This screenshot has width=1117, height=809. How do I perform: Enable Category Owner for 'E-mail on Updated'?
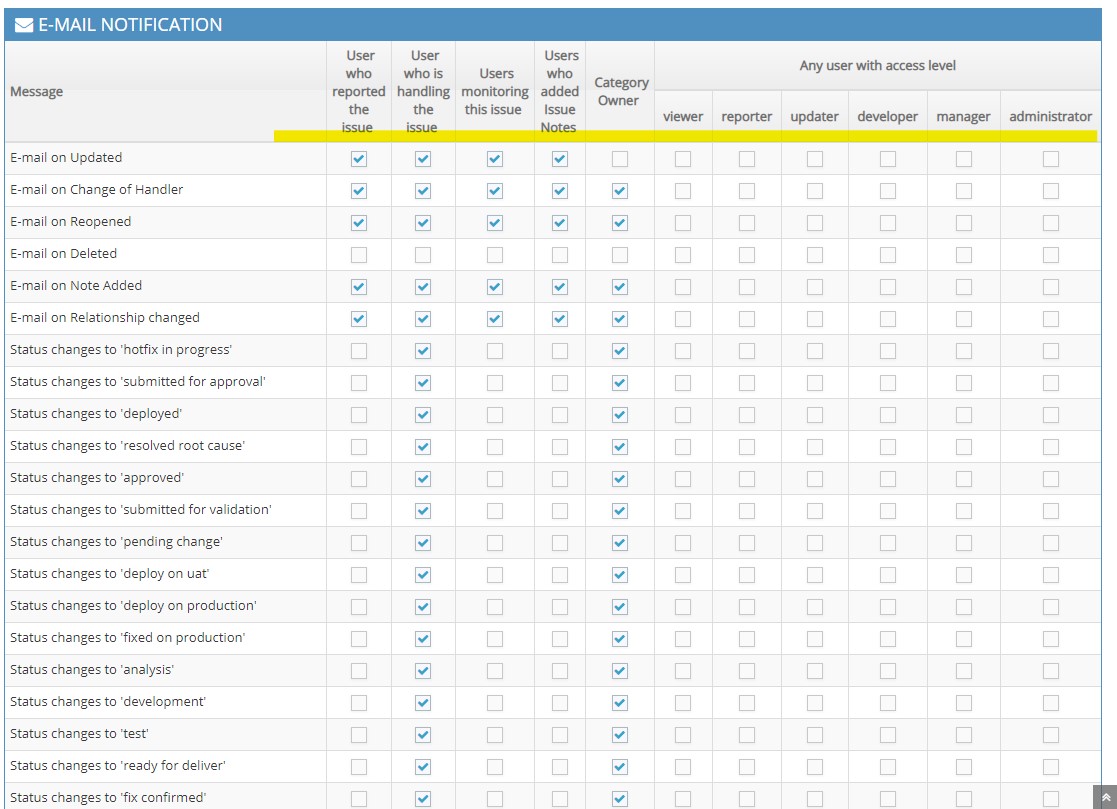pos(620,159)
